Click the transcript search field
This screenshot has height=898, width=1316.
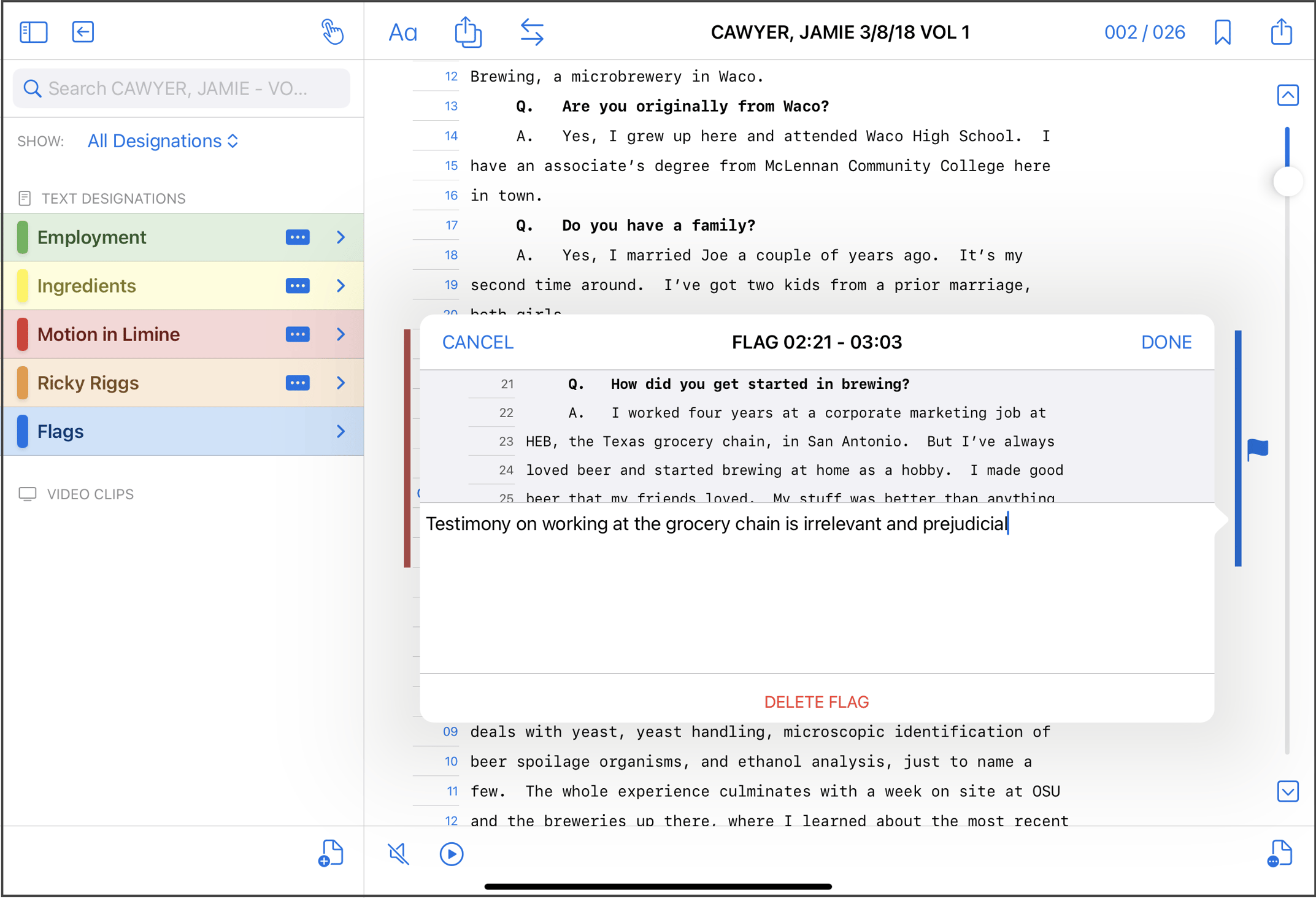[181, 88]
